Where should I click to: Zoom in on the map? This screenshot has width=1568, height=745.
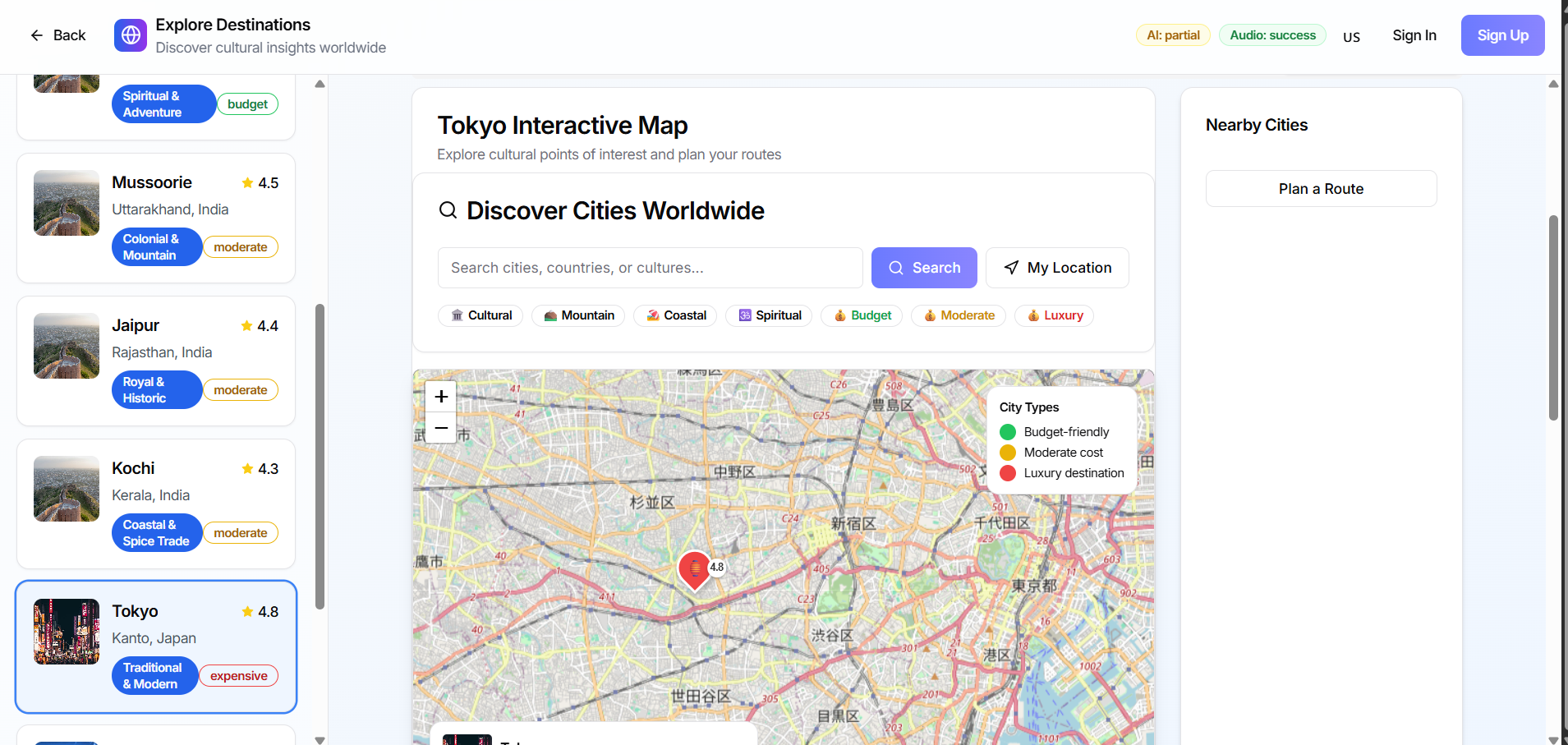click(x=441, y=397)
